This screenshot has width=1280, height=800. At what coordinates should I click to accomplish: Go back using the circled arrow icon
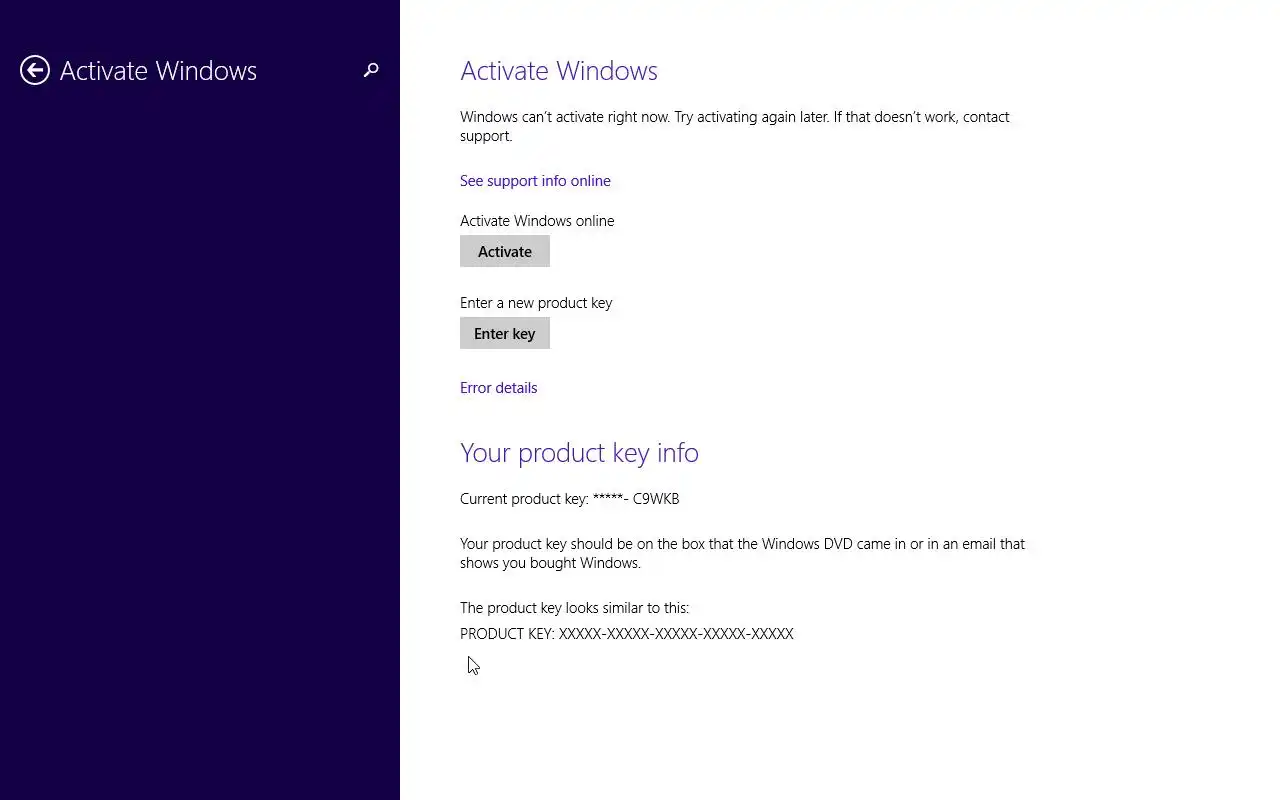(x=35, y=70)
